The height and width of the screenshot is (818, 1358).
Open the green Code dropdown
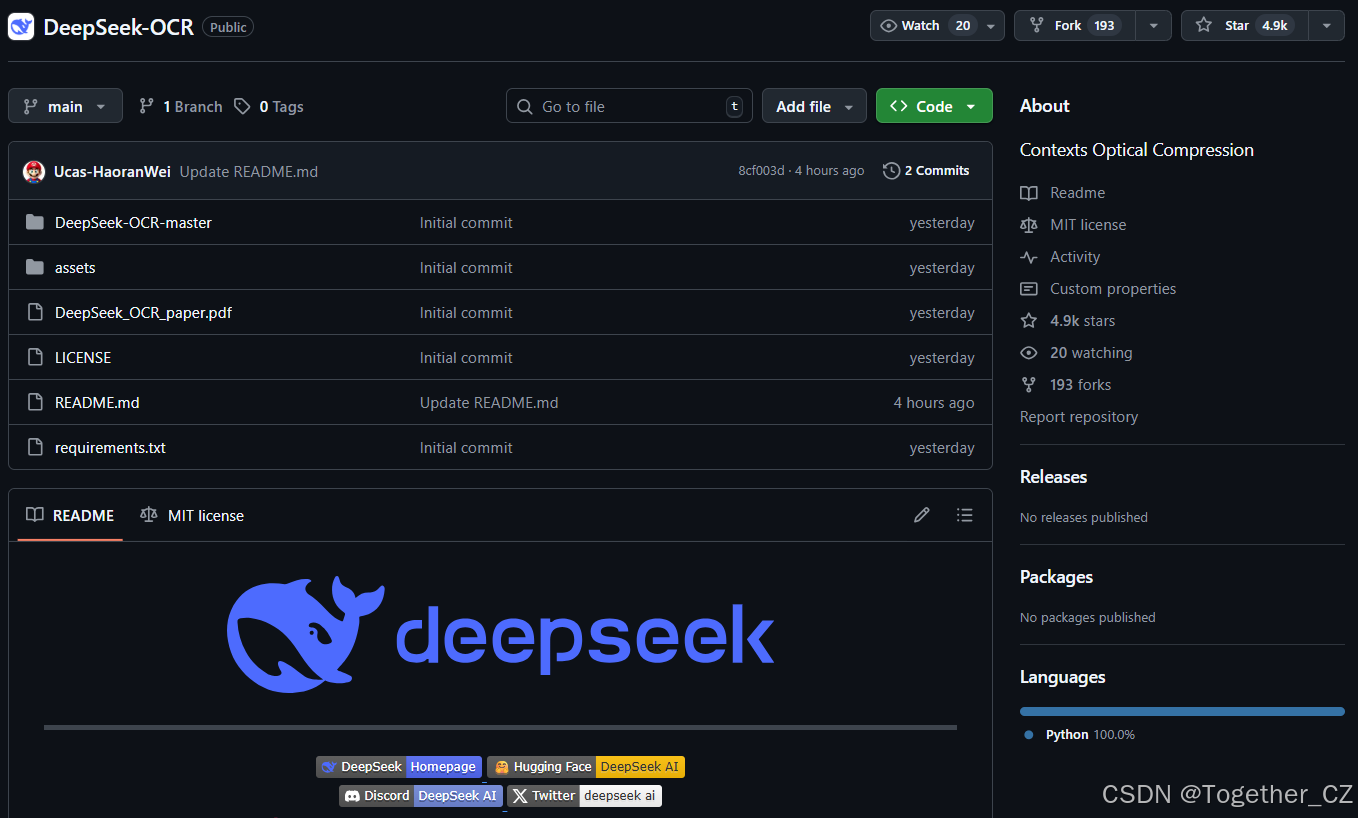(x=934, y=106)
